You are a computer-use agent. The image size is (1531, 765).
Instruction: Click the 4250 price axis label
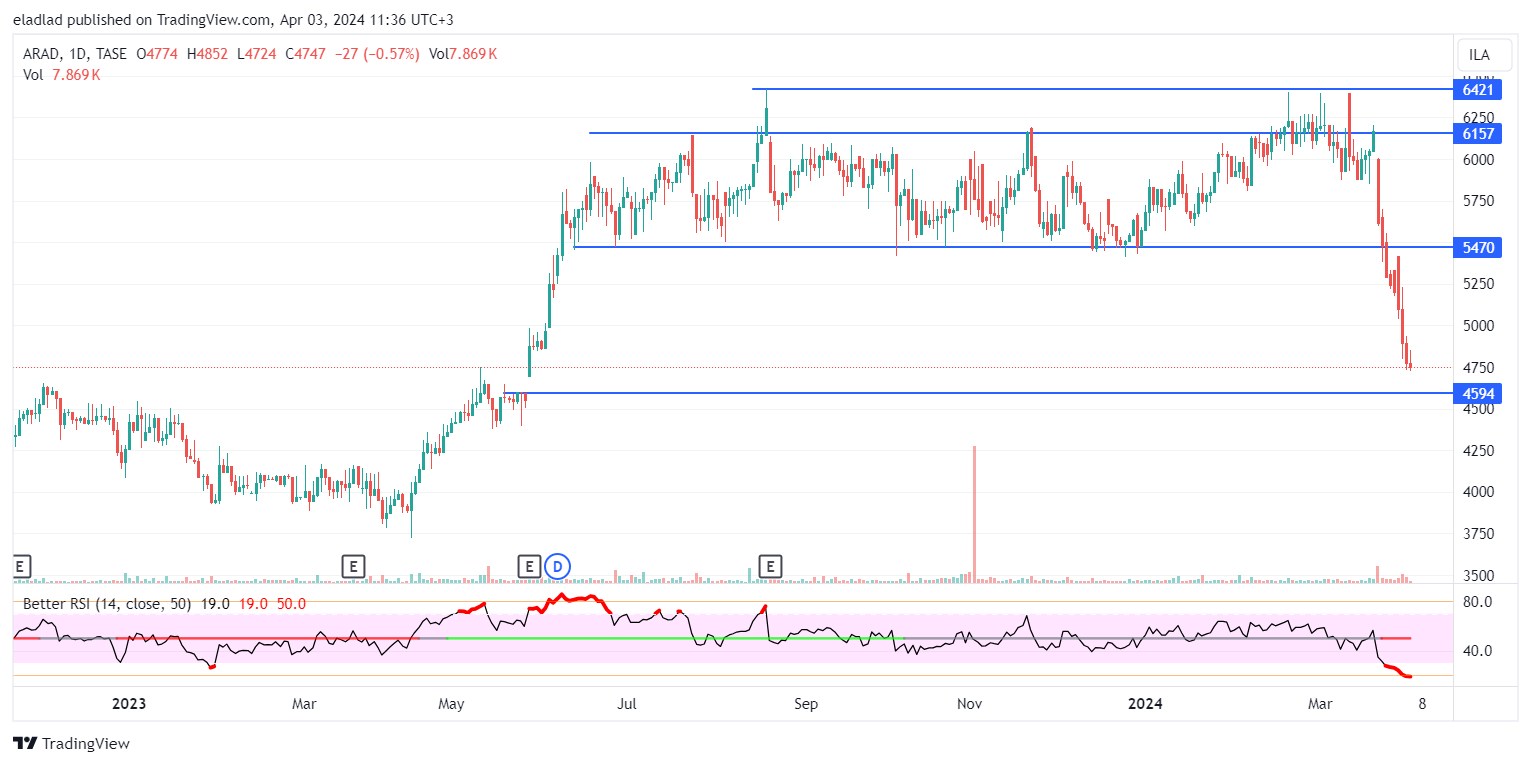pos(1478,451)
